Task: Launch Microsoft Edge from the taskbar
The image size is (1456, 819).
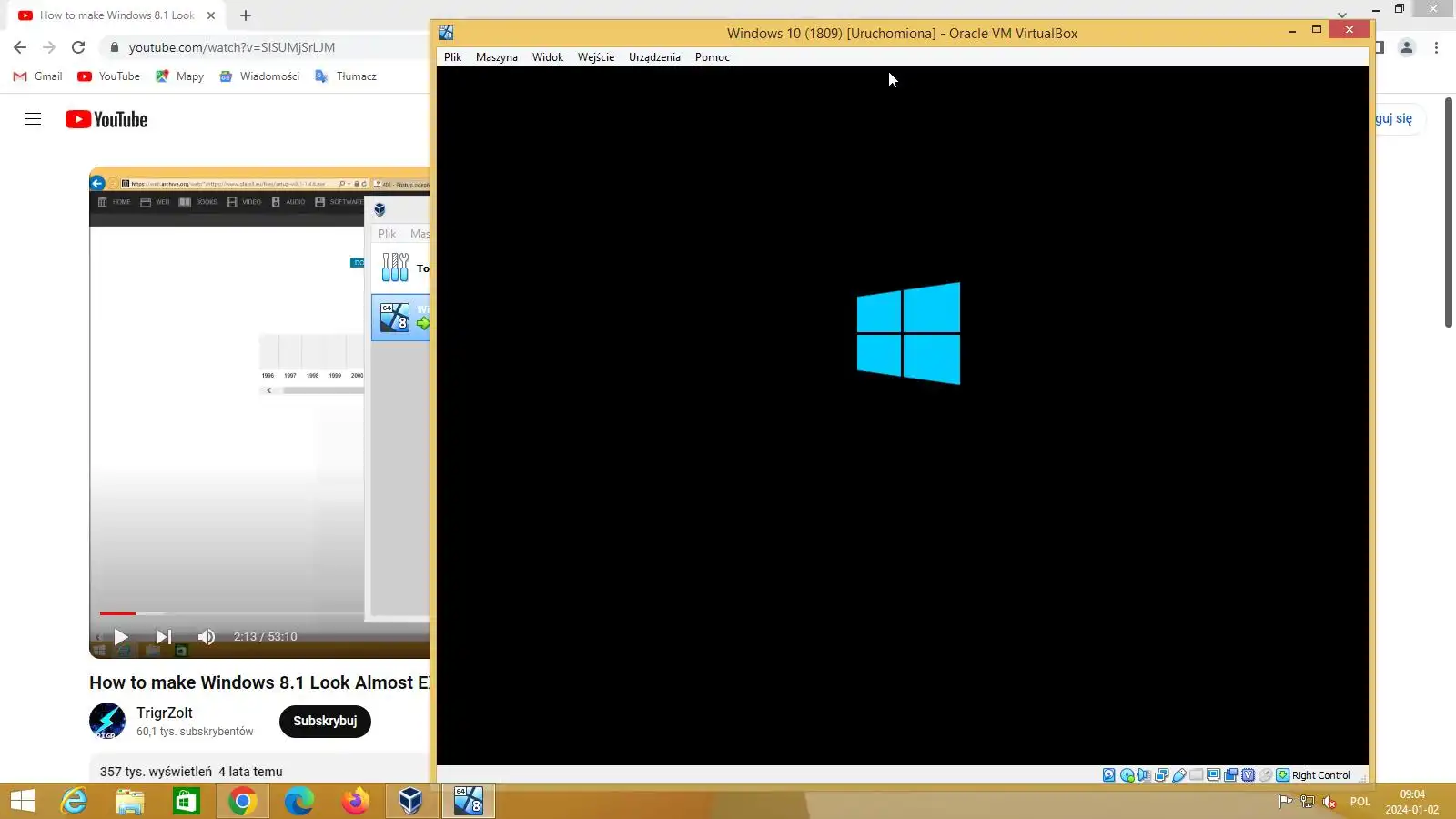Action: 299,801
